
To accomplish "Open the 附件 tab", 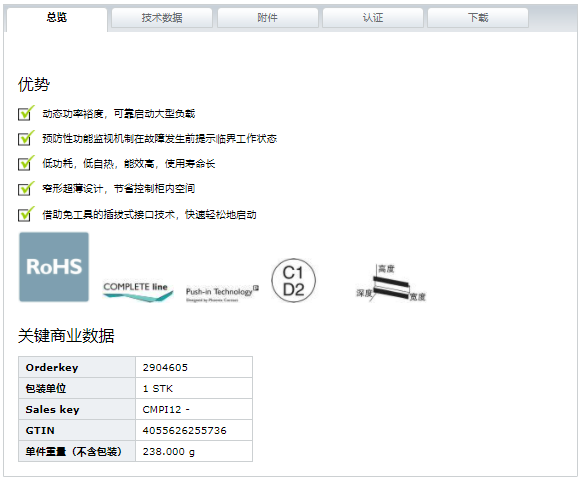I will coord(268,18).
